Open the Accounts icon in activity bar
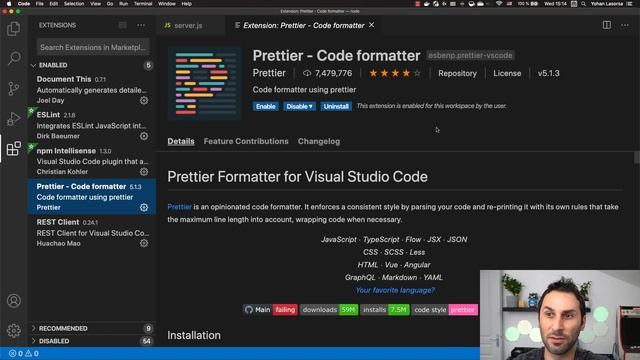The width and height of the screenshot is (640, 360). (x=13, y=301)
